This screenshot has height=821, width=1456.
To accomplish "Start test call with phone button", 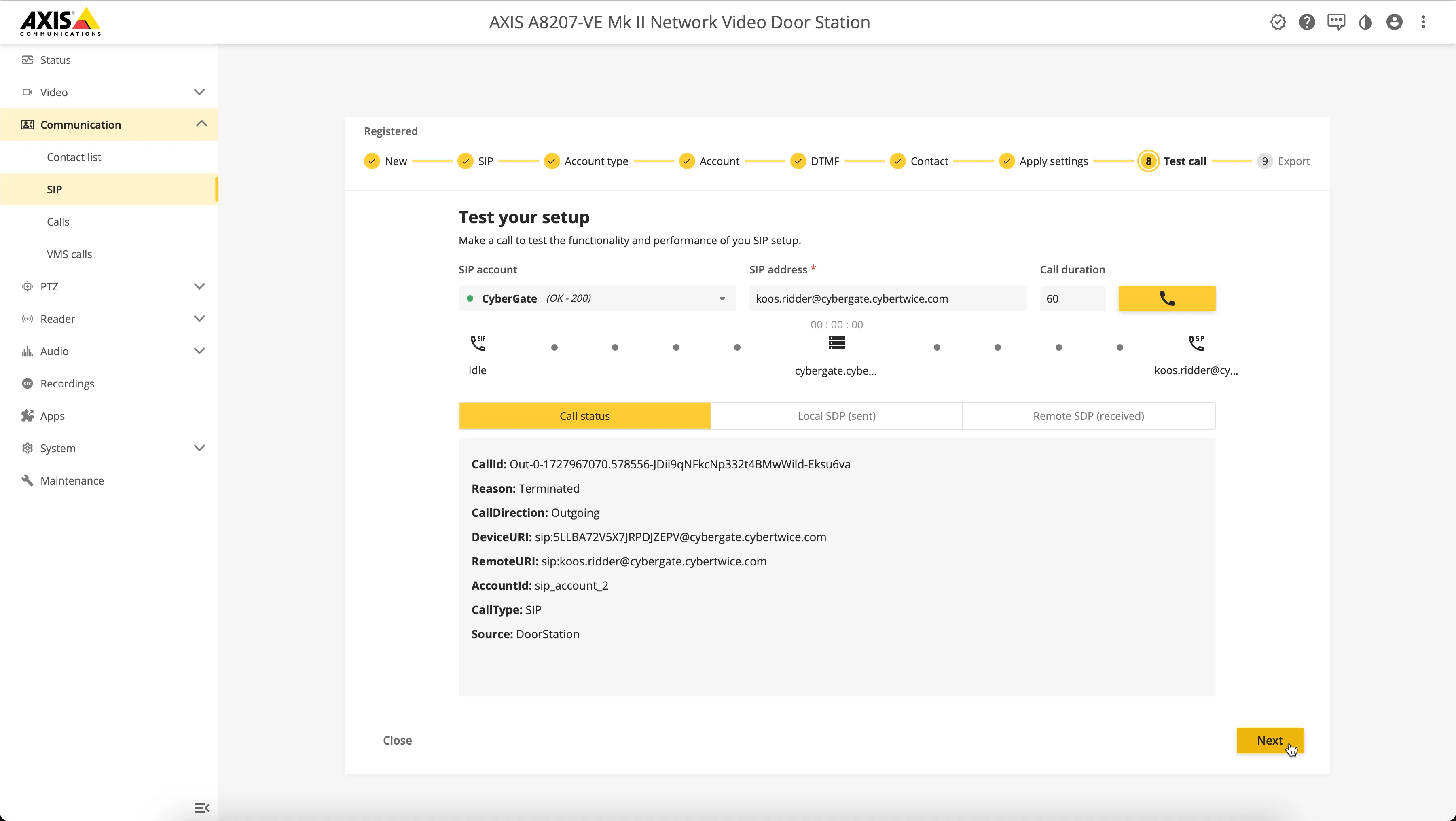I will 1166,298.
